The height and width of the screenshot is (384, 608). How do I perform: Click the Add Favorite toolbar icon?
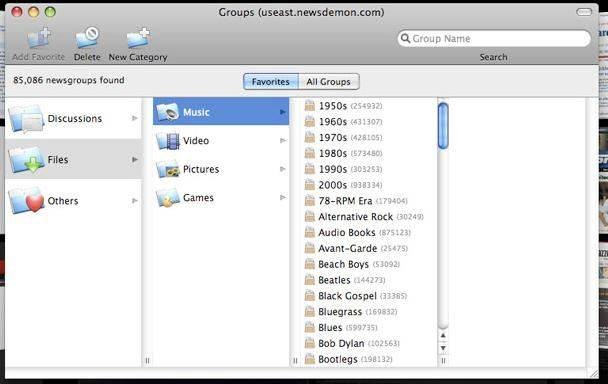pos(38,39)
